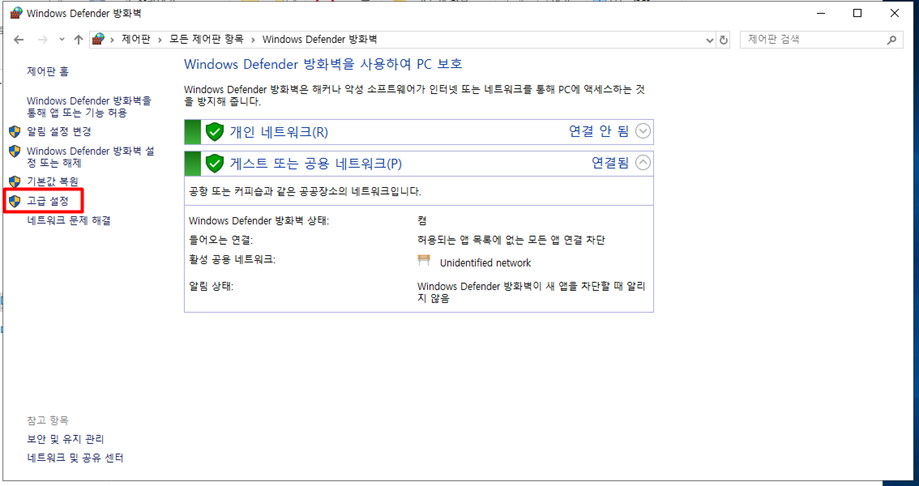Click the firewall icon in the title bar
This screenshot has width=919, height=486.
pos(17,13)
